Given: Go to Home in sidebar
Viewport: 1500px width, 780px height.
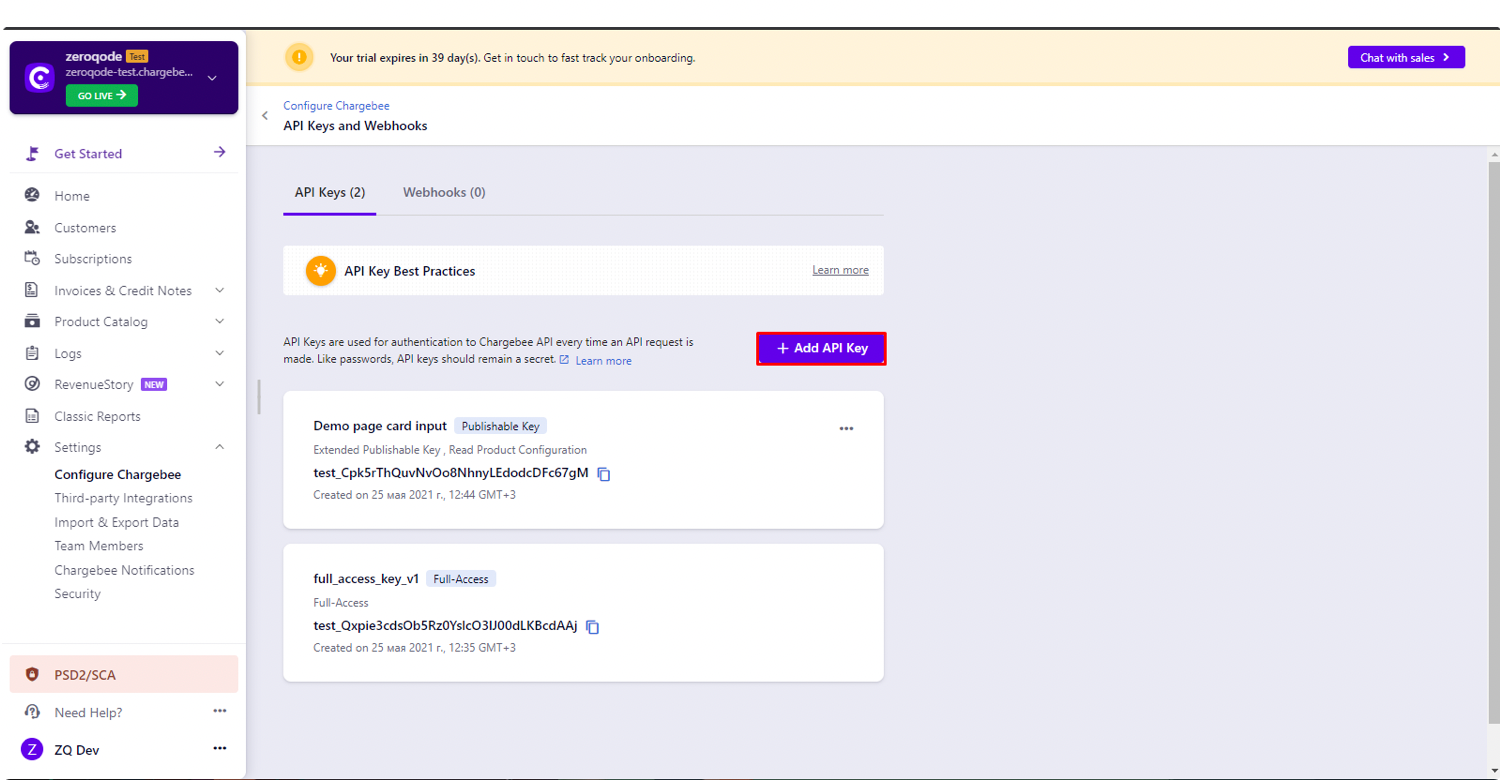Looking at the screenshot, I should [72, 196].
